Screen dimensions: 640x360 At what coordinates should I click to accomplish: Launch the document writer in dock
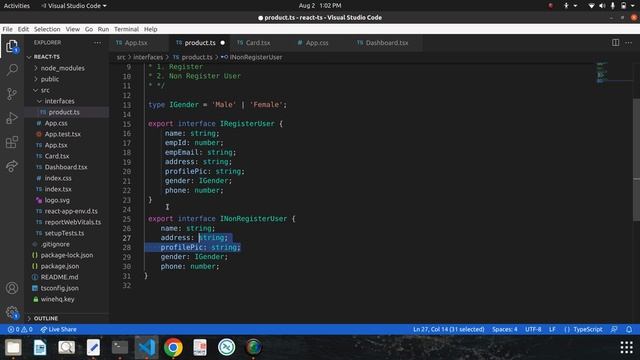(x=40, y=347)
